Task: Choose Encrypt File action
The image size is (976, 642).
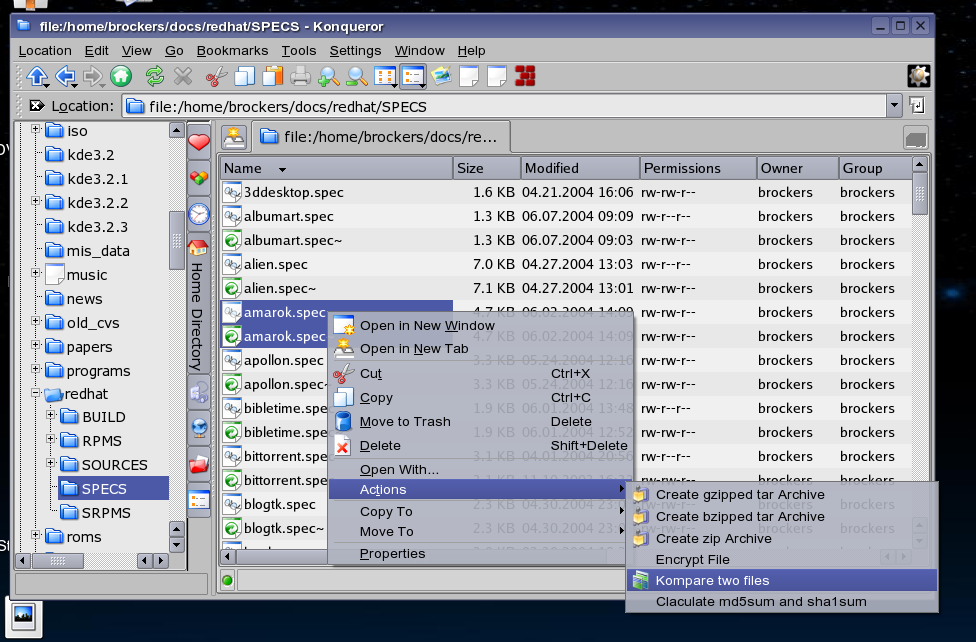Action: (x=782, y=559)
